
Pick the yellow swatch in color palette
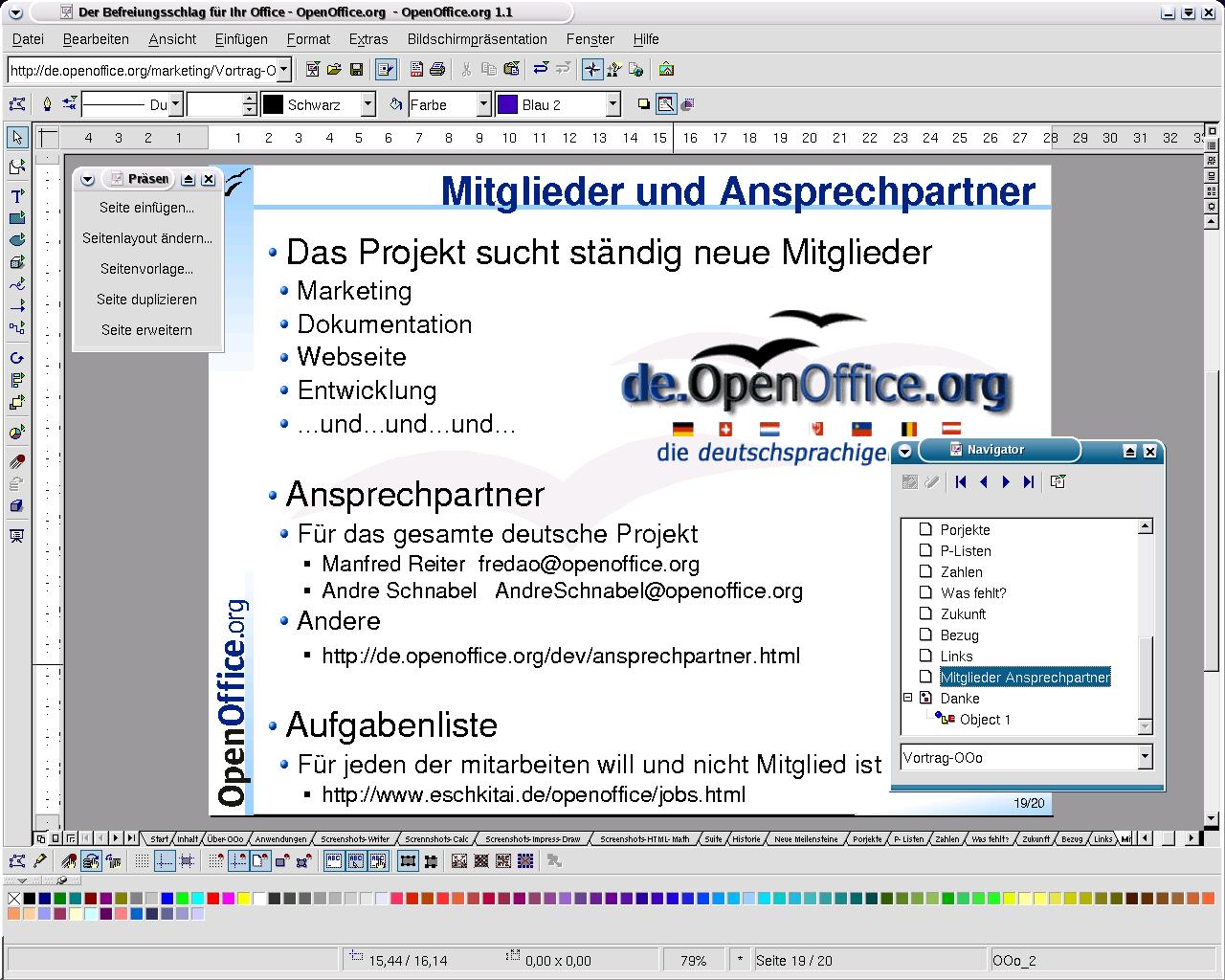click(x=244, y=899)
